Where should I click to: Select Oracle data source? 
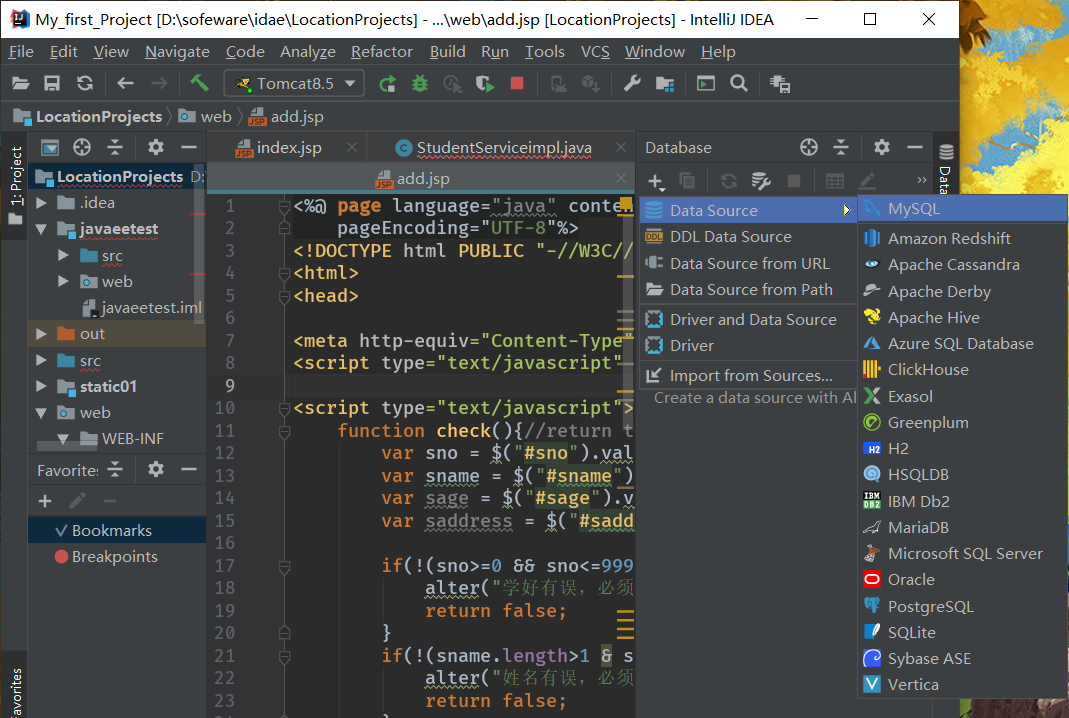coord(962,580)
